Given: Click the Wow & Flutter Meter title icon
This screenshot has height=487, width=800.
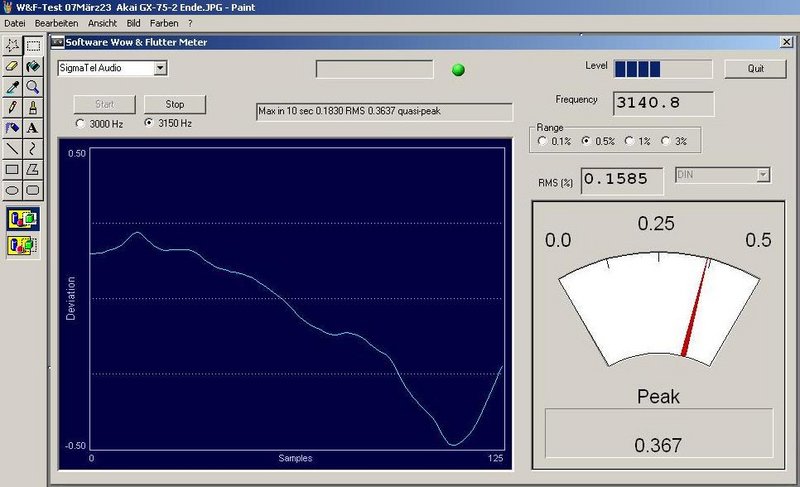Looking at the screenshot, I should tap(58, 42).
